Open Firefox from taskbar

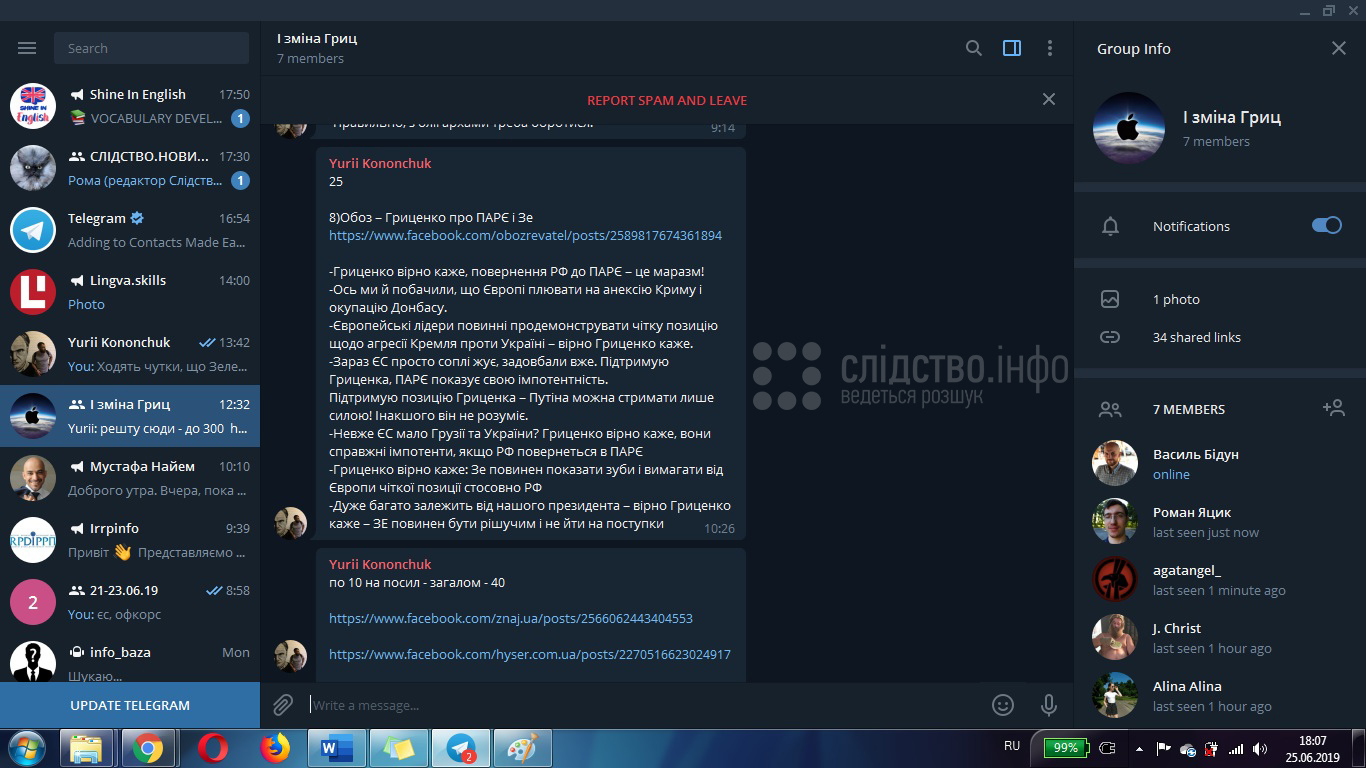point(274,748)
